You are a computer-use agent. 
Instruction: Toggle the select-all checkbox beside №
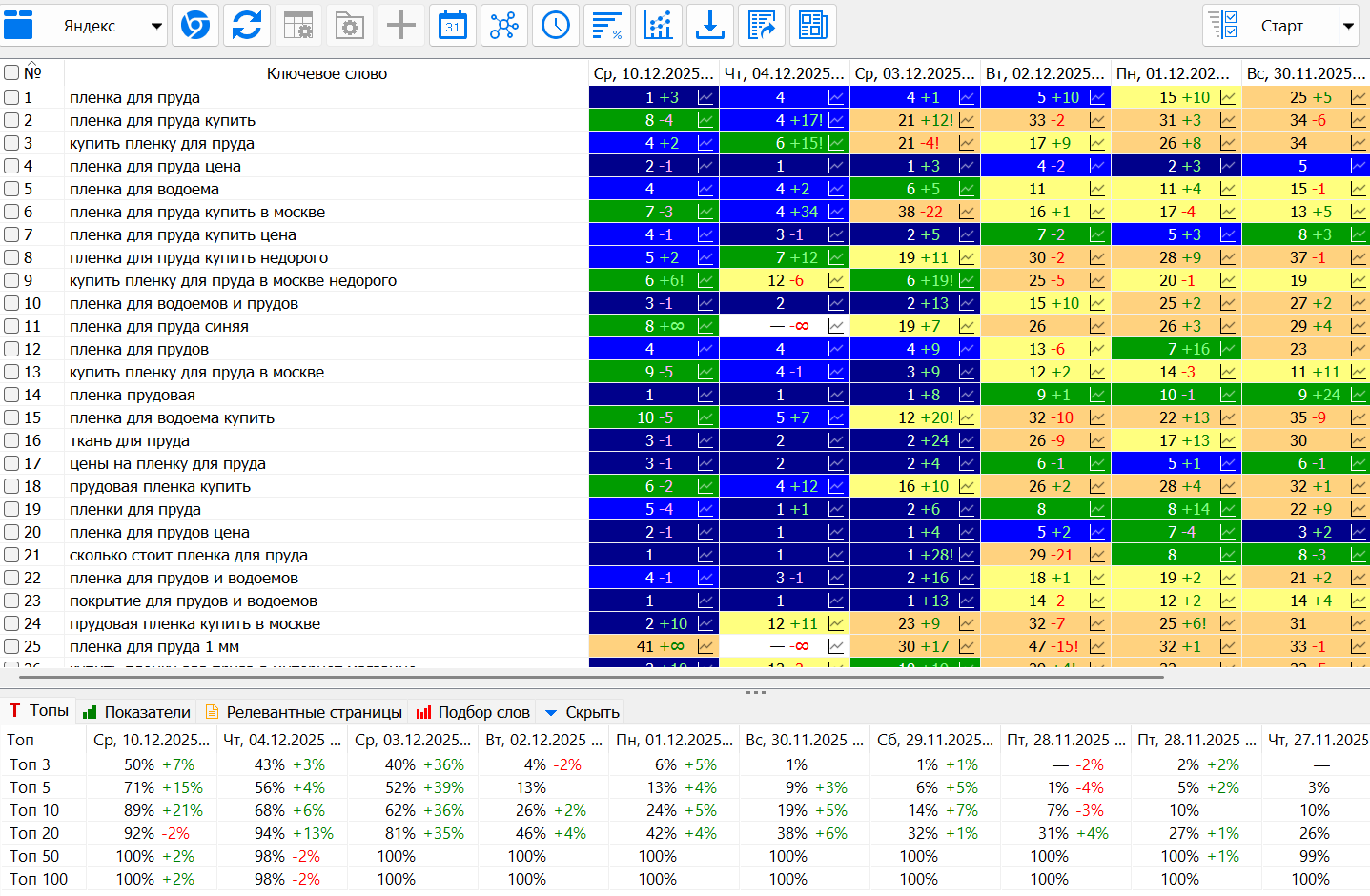point(11,72)
